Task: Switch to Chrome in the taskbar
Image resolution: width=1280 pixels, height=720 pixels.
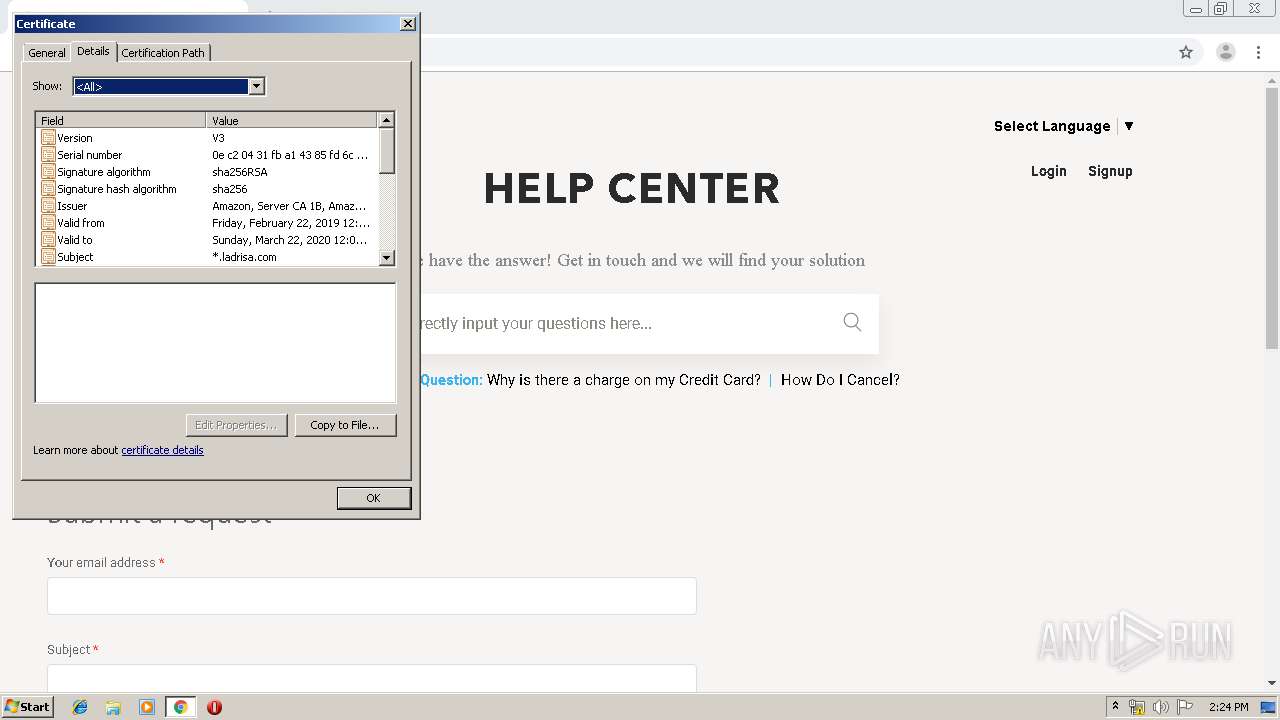Action: pos(180,707)
